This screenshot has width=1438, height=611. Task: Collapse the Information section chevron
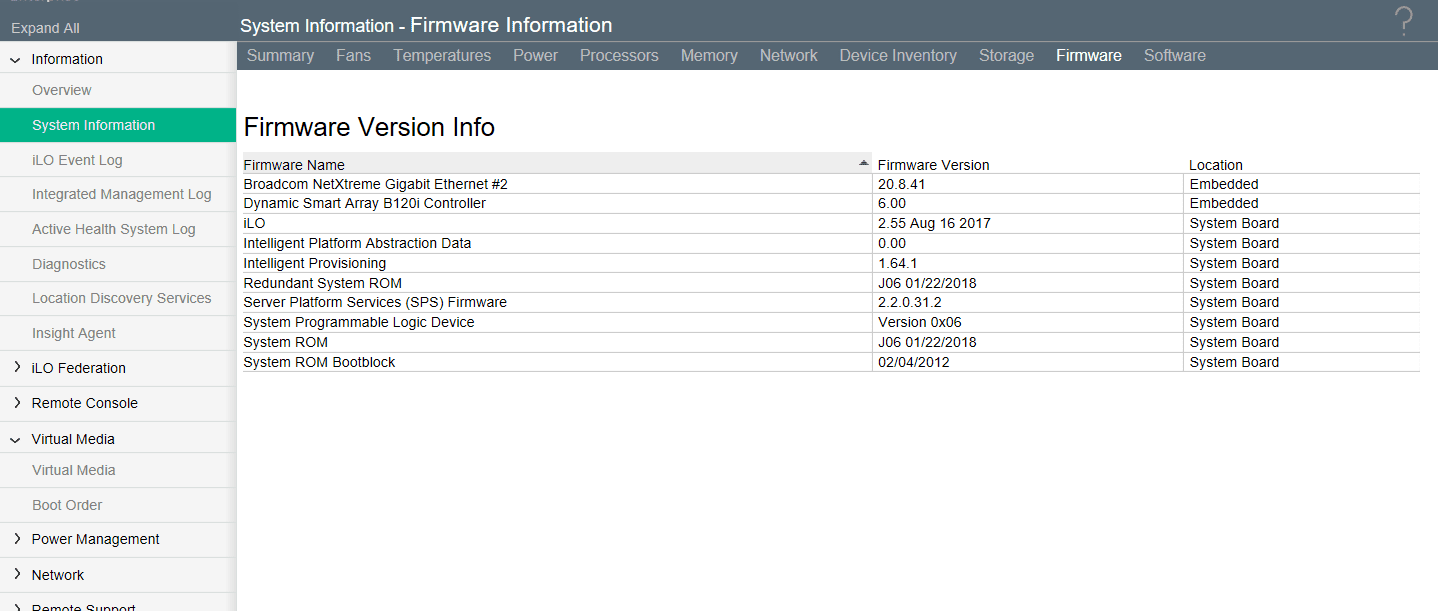[15, 59]
